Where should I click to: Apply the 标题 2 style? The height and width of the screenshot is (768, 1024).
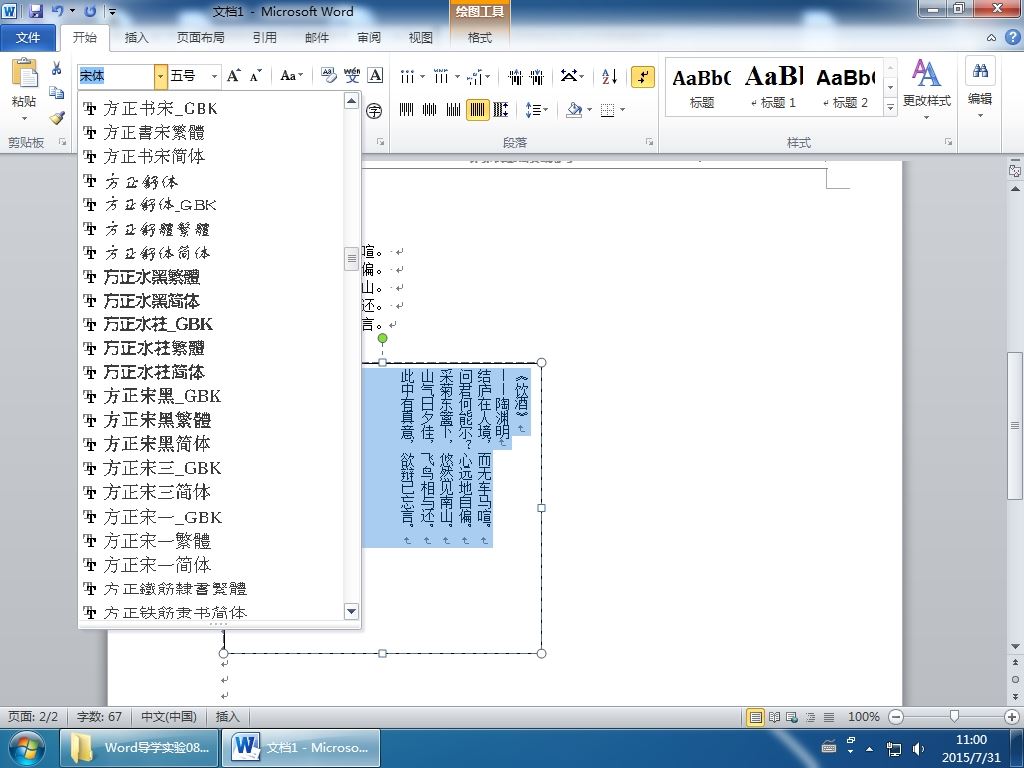point(845,86)
